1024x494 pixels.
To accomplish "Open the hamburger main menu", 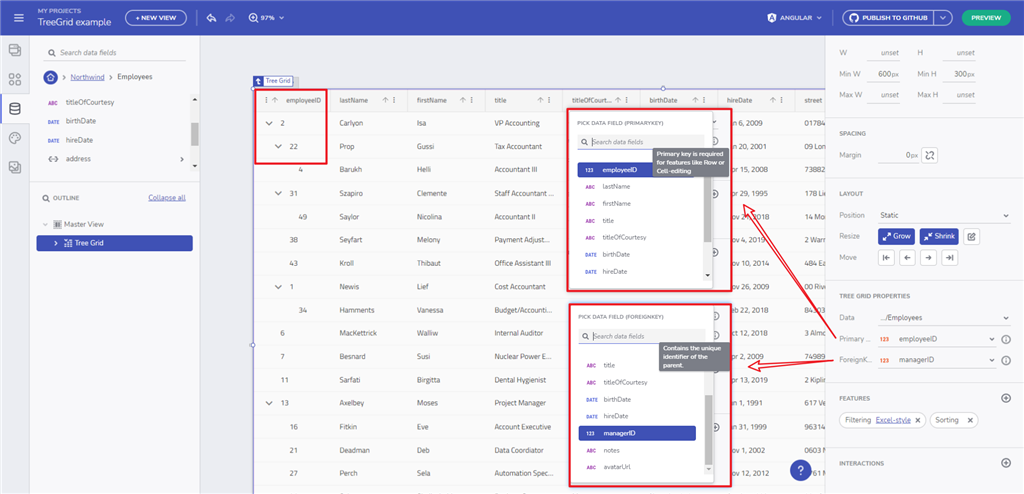I will pos(18,18).
